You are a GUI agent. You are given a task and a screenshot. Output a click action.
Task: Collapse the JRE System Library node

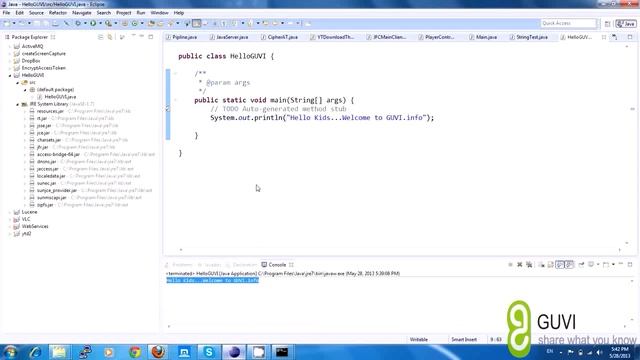18,104
